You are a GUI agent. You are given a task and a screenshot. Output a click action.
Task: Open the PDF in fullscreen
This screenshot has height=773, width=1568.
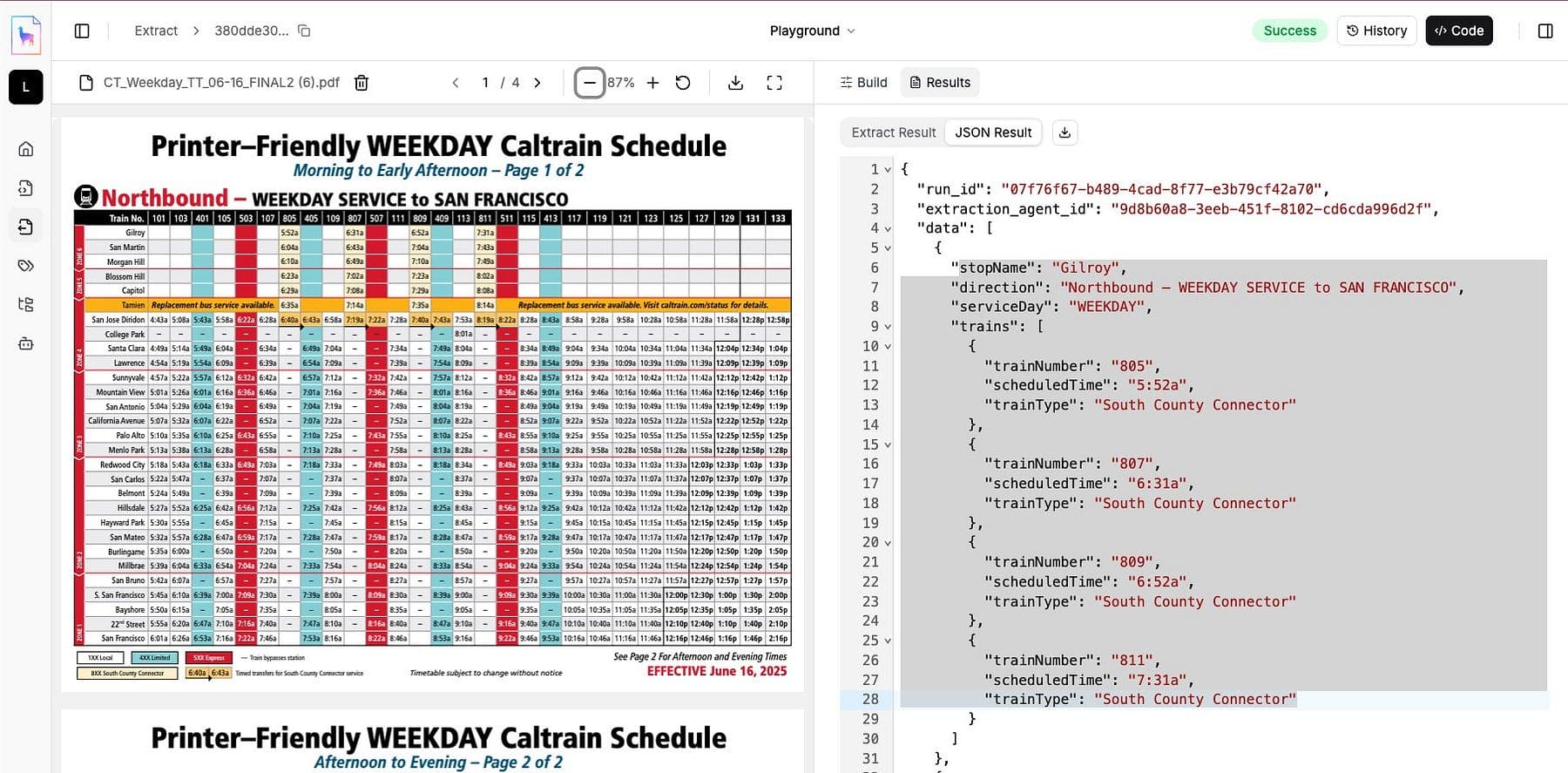tap(774, 83)
